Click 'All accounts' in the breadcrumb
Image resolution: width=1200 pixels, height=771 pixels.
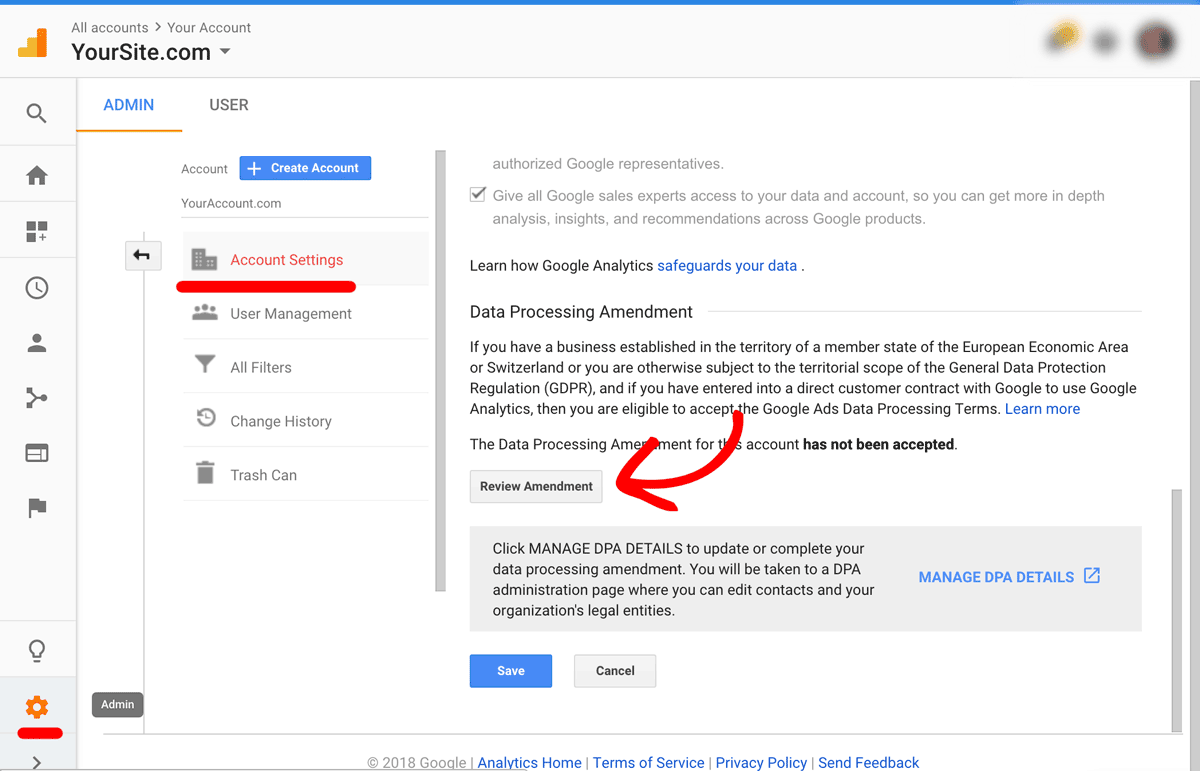click(109, 27)
